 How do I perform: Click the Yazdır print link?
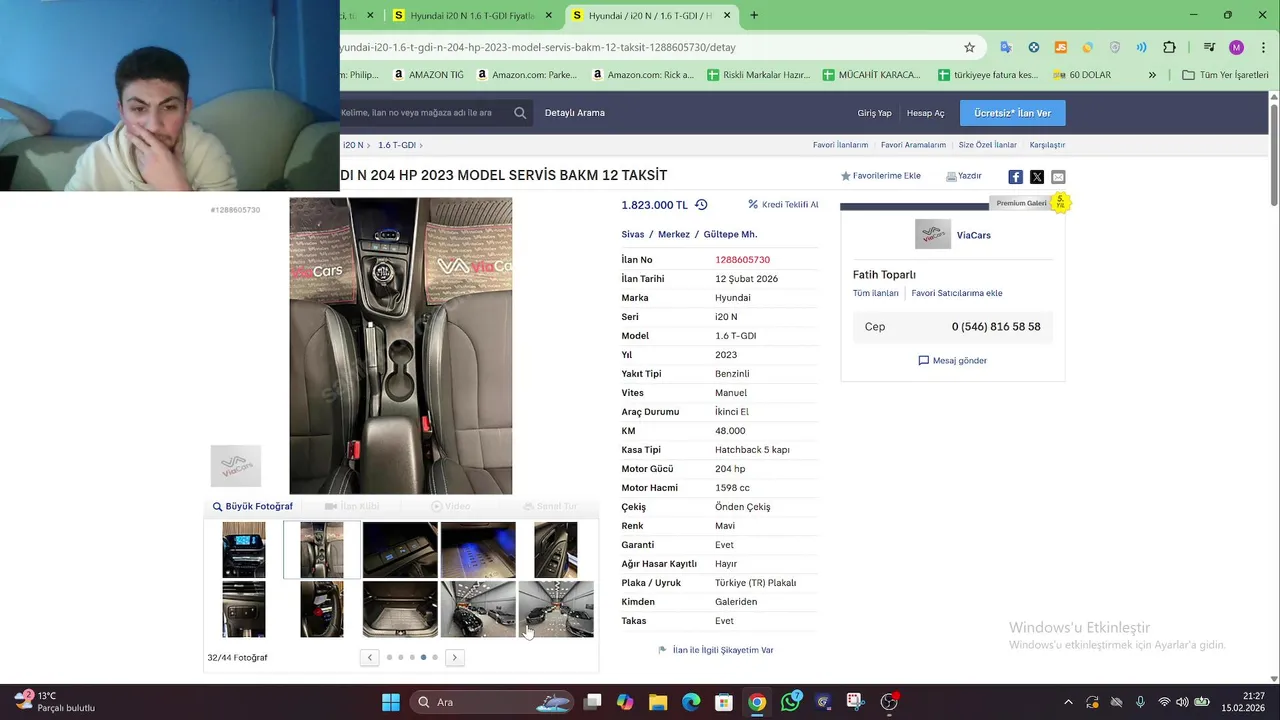964,176
